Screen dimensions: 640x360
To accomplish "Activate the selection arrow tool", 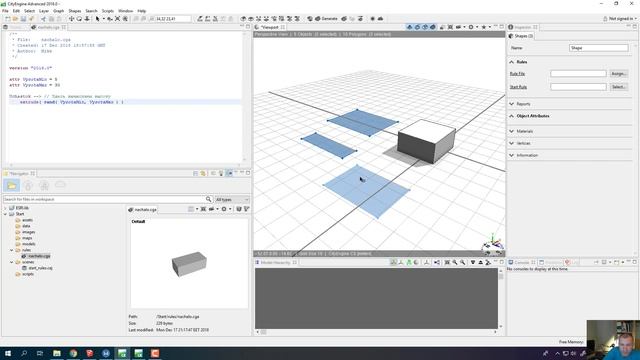I will click(x=97, y=19).
